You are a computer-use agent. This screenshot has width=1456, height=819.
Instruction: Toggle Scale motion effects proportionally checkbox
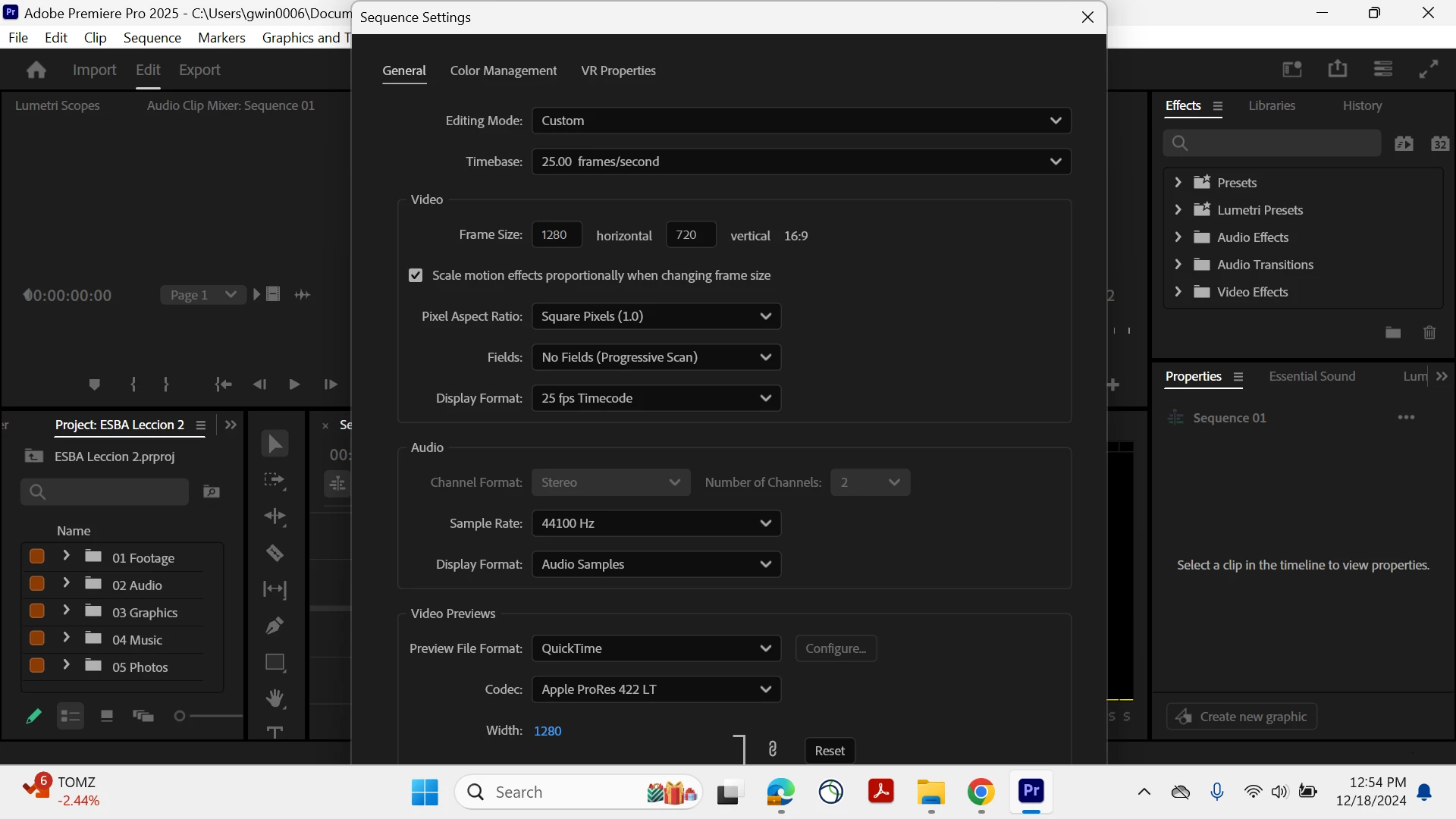click(x=416, y=275)
